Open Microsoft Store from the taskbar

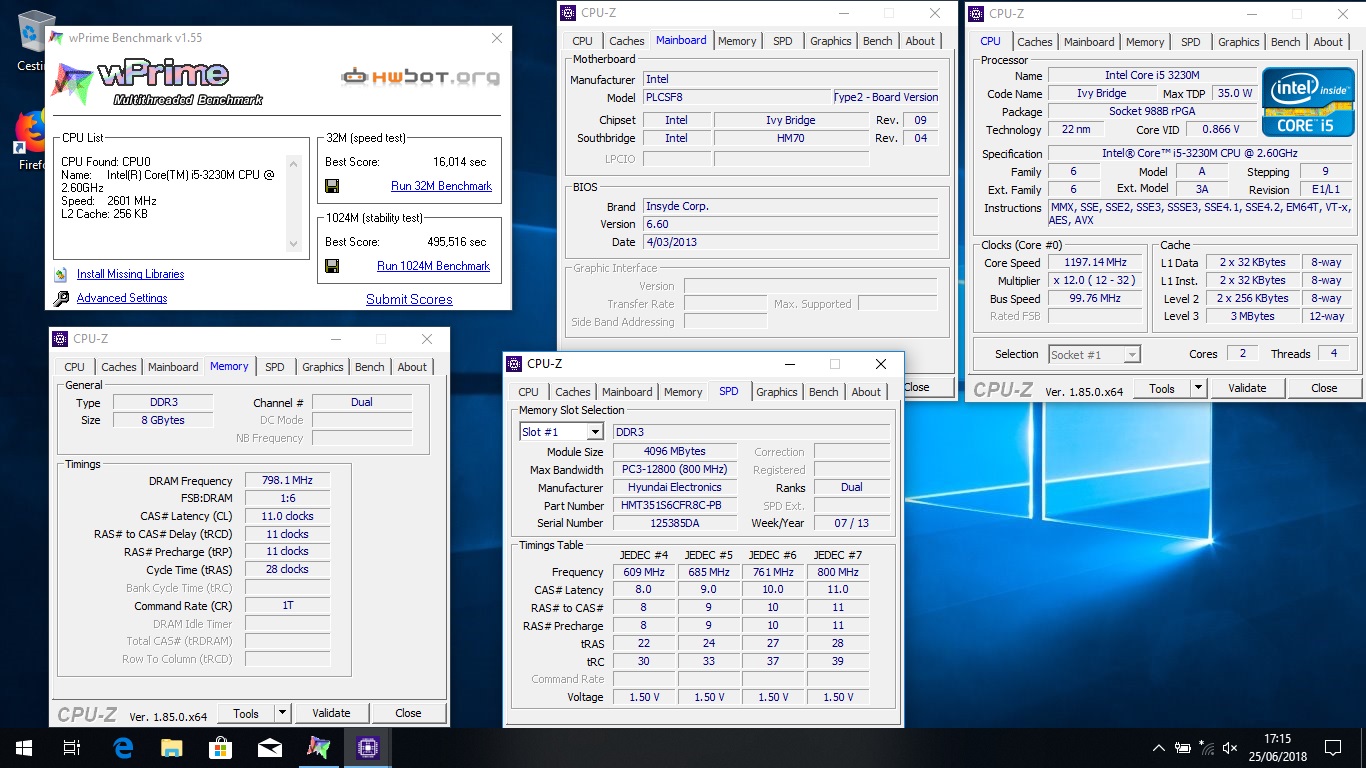point(221,747)
